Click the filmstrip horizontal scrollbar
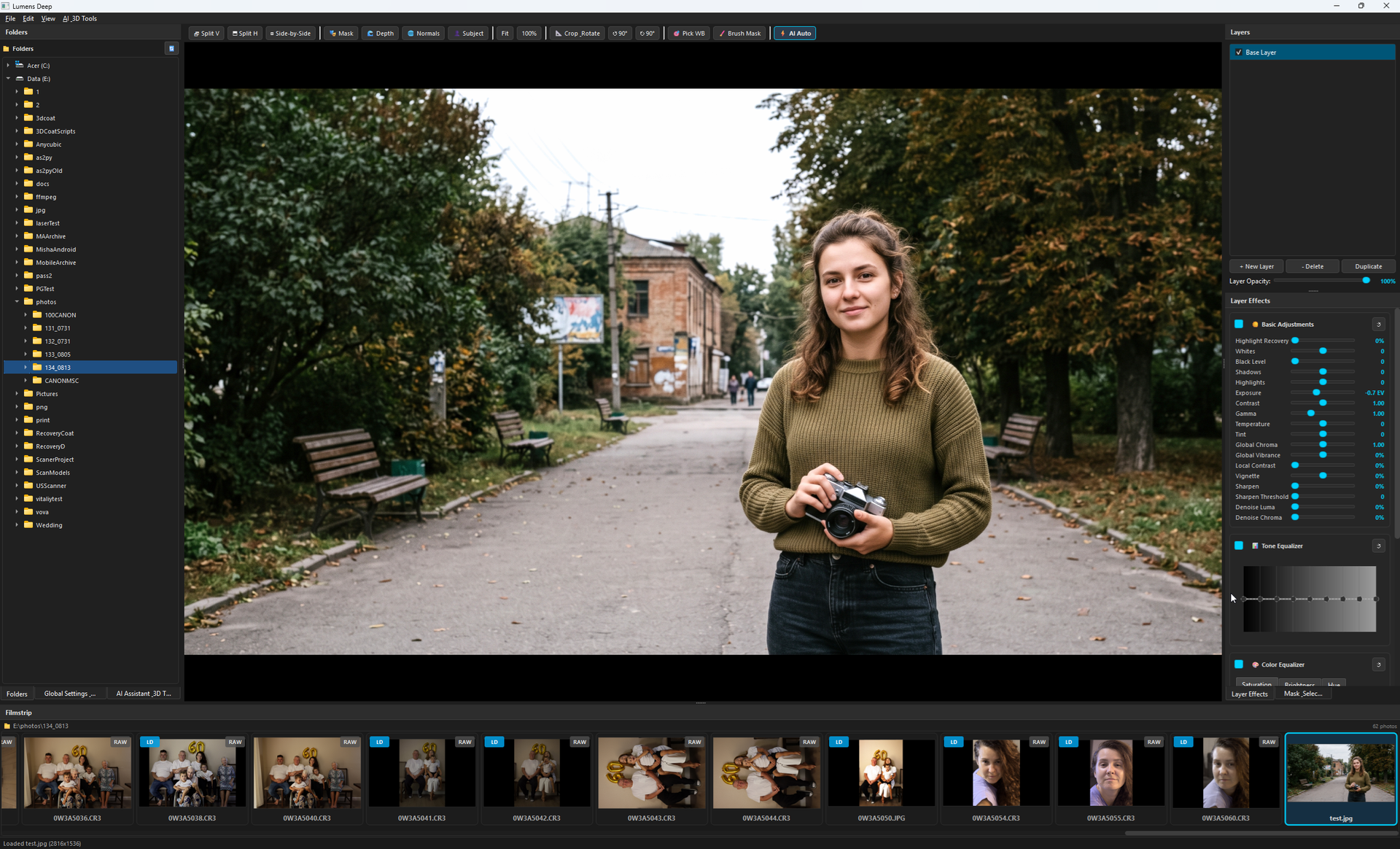The image size is (1400, 849). (x=1261, y=833)
